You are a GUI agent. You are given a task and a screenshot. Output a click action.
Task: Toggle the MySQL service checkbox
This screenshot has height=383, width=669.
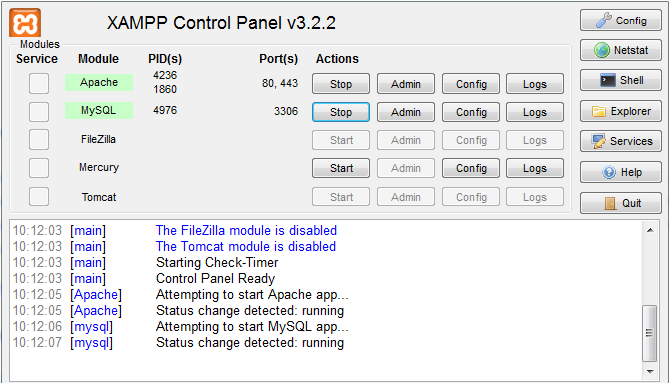[39, 112]
